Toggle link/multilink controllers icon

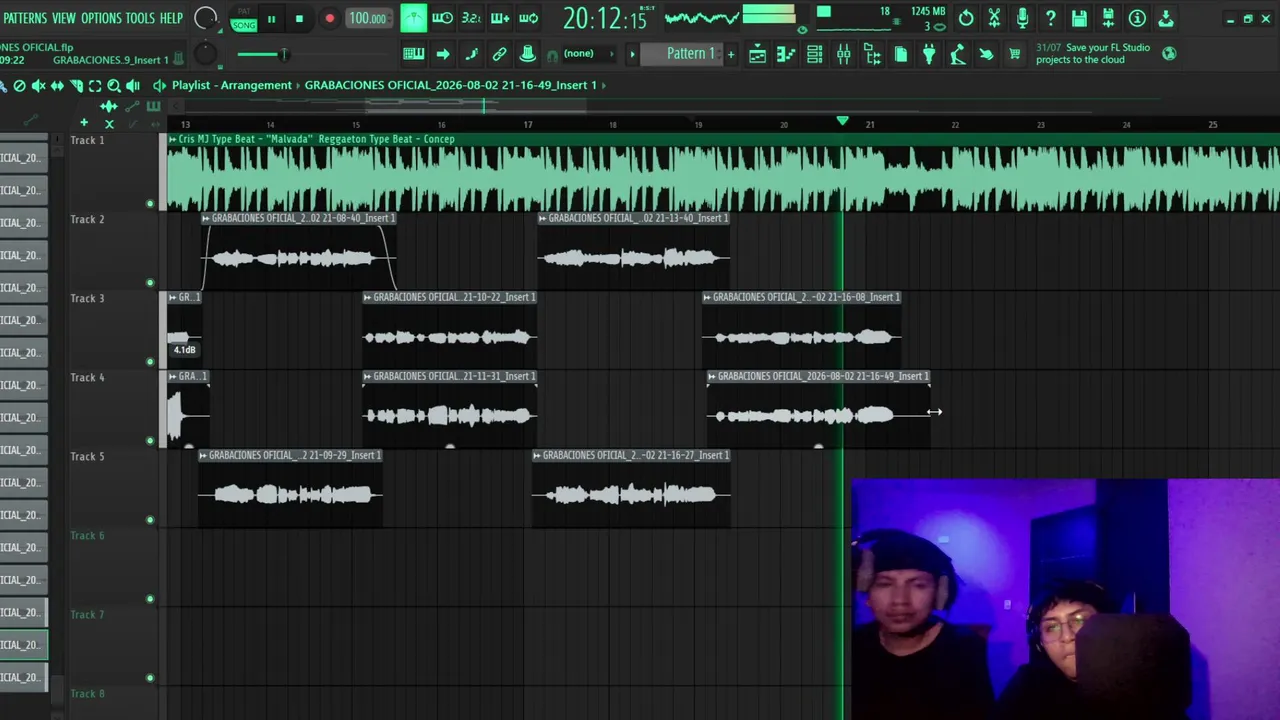pyautogui.click(x=499, y=54)
